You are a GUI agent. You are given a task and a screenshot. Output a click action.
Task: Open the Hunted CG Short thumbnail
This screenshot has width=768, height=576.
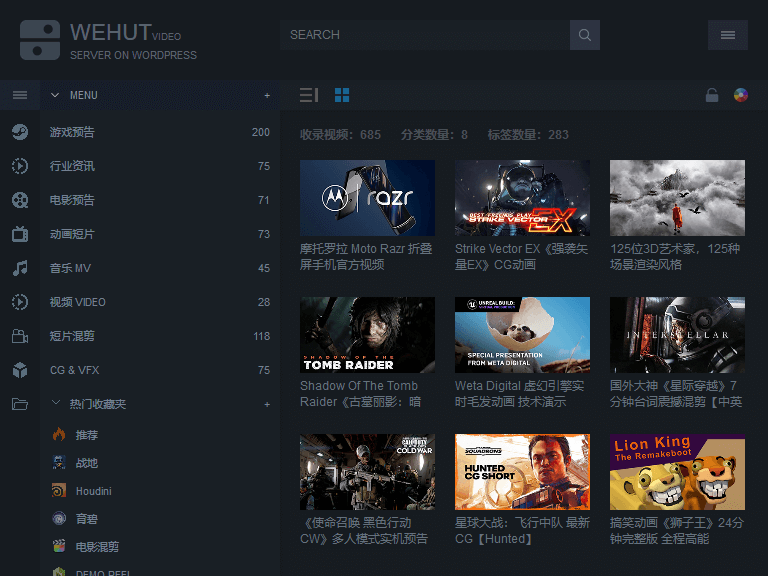point(522,472)
